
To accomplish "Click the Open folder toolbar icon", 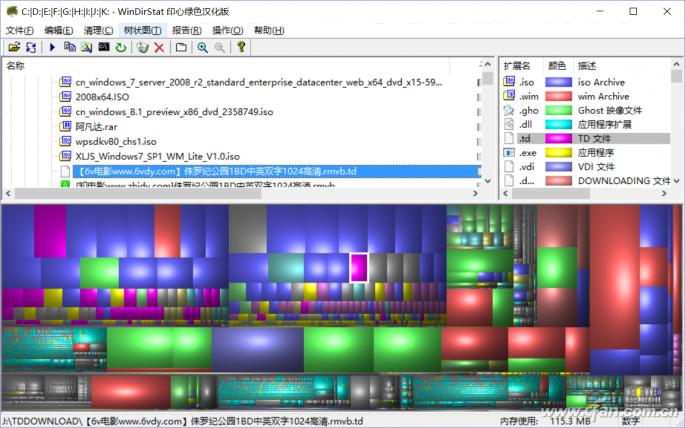I will [14, 47].
